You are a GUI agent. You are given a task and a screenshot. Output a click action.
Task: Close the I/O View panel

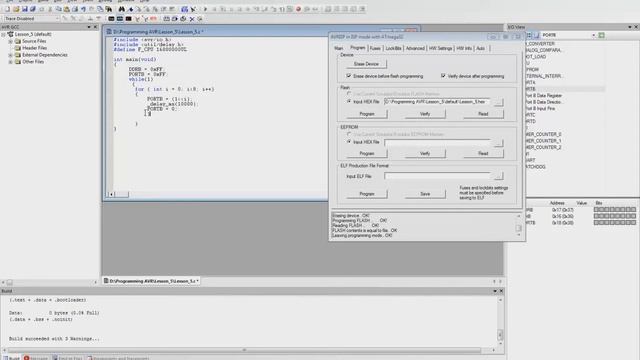coord(636,27)
